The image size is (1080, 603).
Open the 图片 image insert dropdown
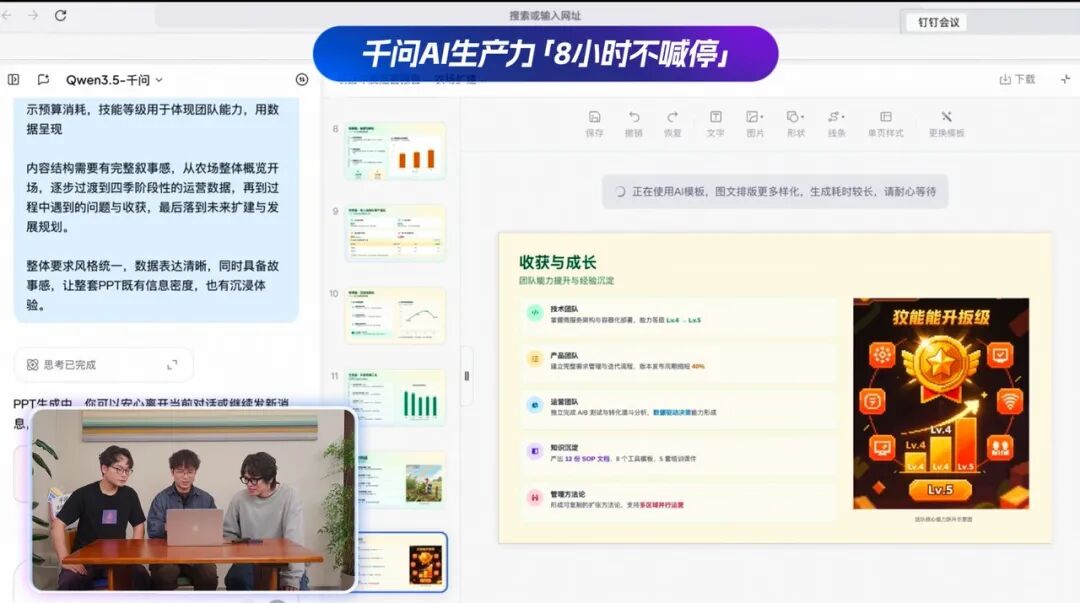[756, 121]
